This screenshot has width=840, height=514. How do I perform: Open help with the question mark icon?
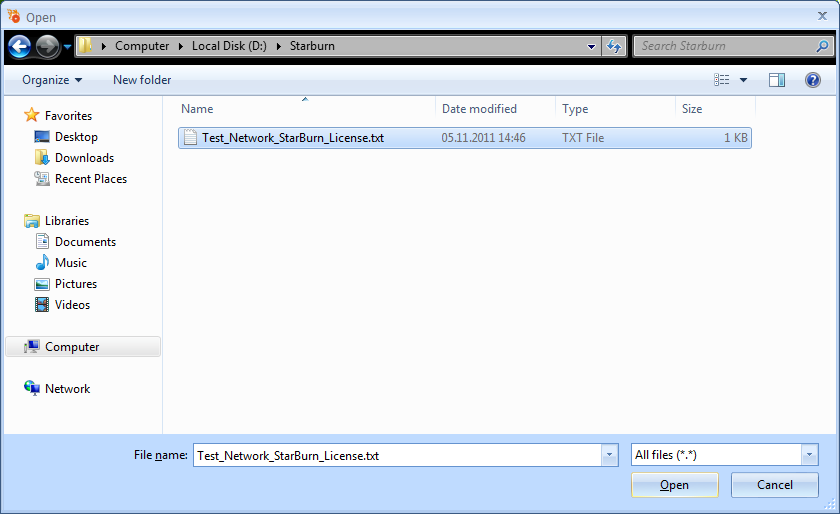click(813, 80)
